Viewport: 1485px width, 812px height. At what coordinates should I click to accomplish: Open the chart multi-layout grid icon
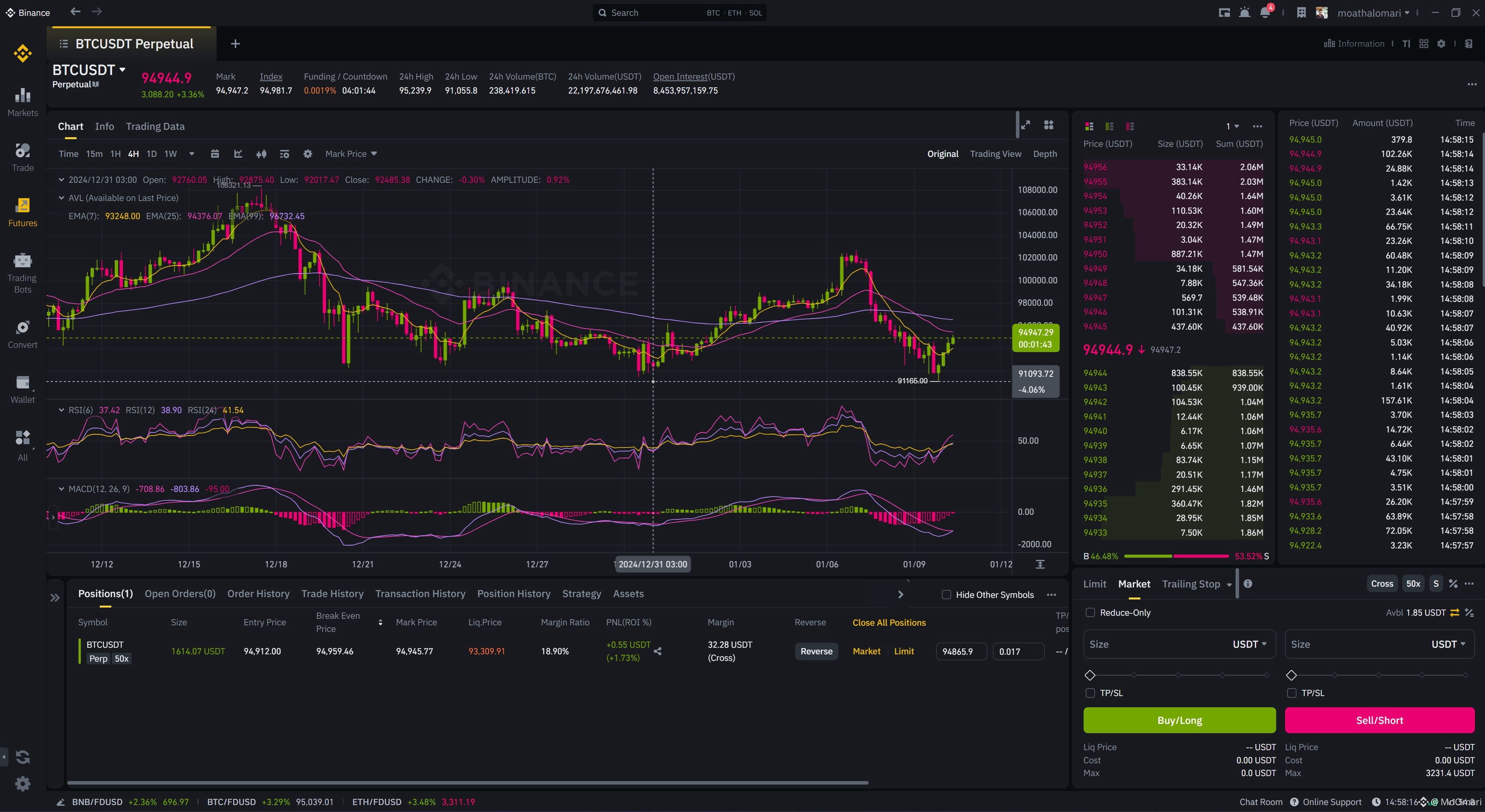pyautogui.click(x=1049, y=125)
